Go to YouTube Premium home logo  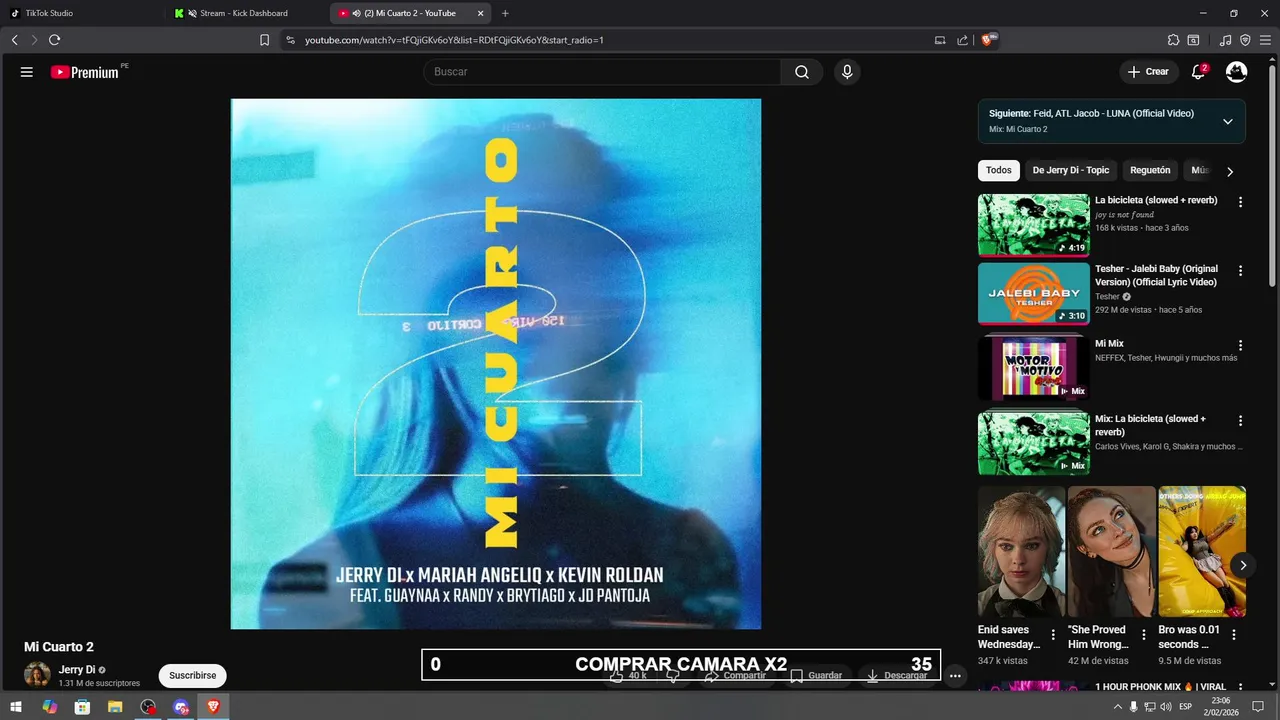pyautogui.click(x=85, y=72)
